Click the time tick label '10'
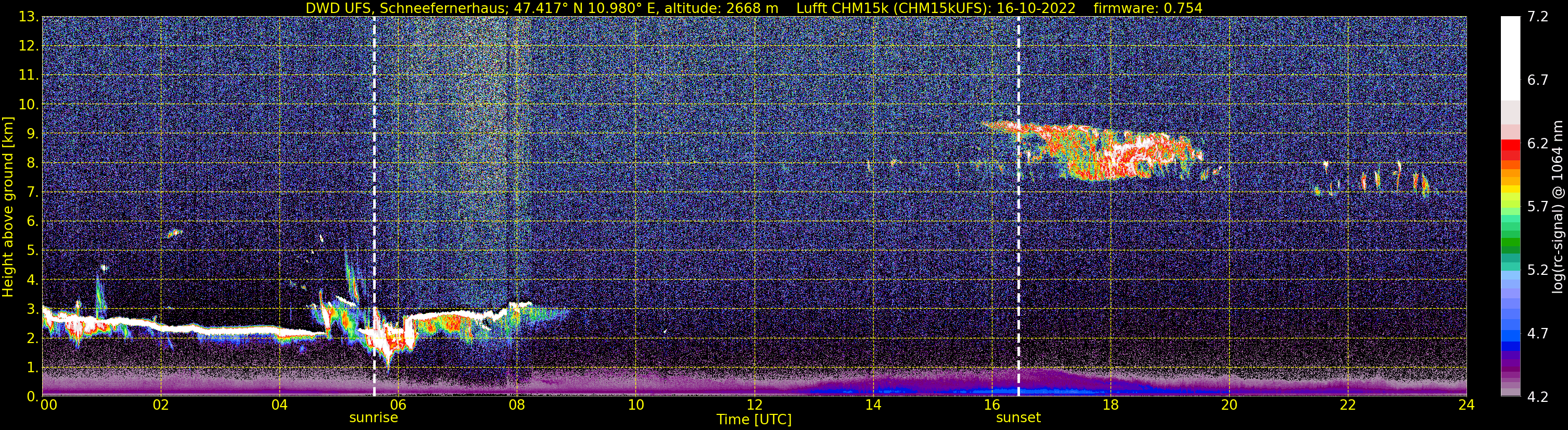The width and height of the screenshot is (1568, 430). 635,405
